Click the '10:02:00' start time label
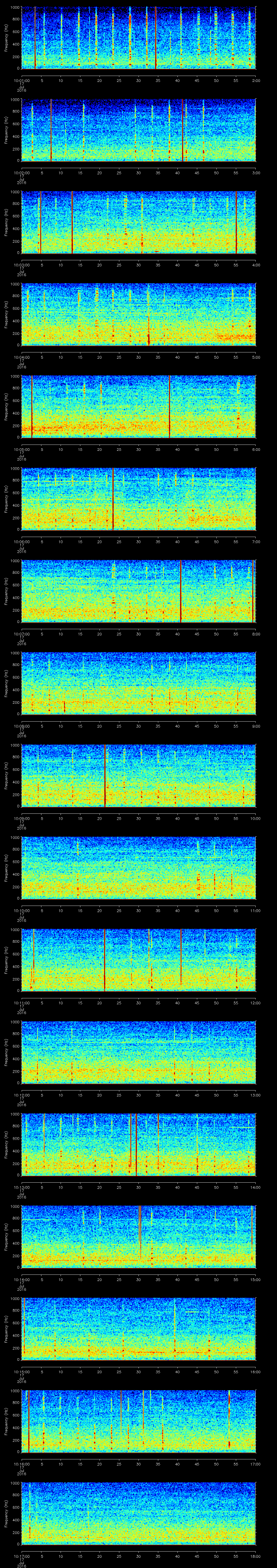277x1568 pixels. [x=21, y=173]
